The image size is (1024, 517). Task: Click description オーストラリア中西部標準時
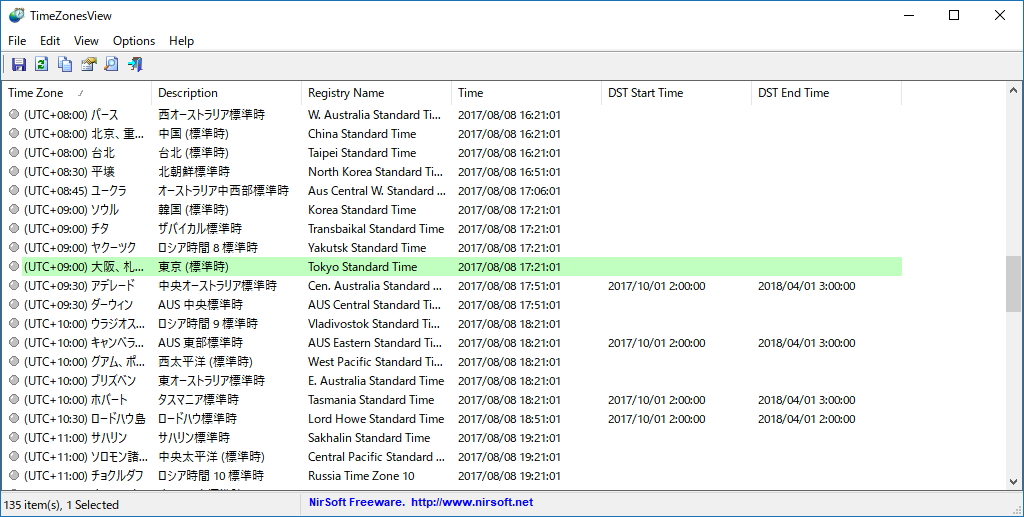[x=223, y=191]
